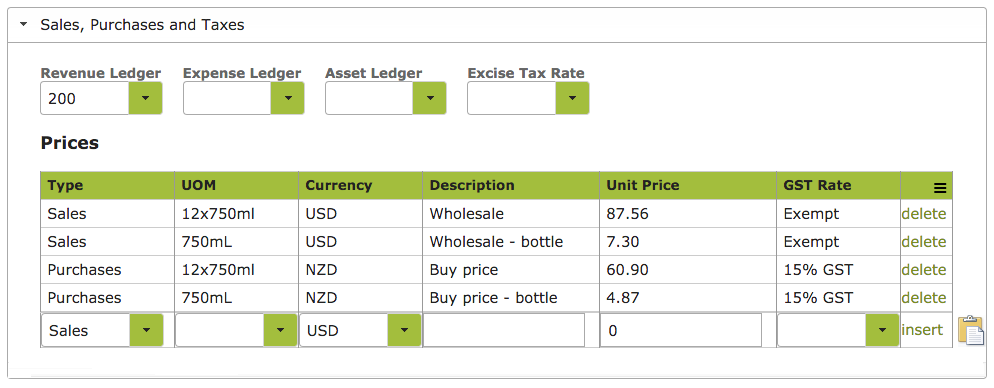
Task: Collapse the Sales, Purchases and Taxes section
Action: coord(23,25)
